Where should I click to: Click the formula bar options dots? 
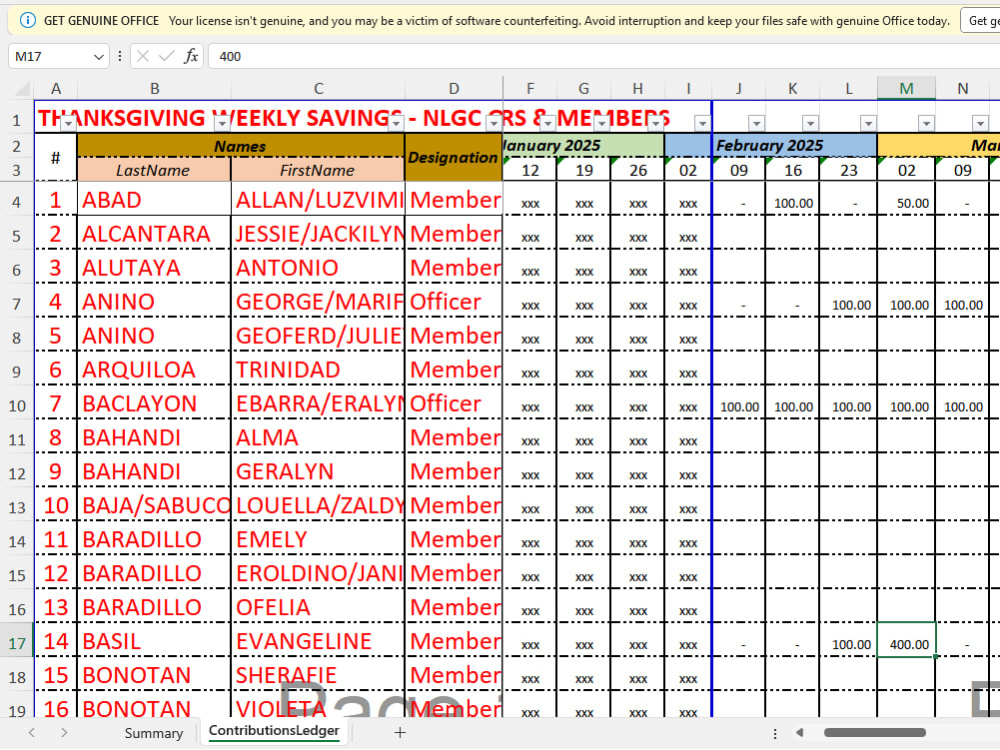pyautogui.click(x=120, y=56)
